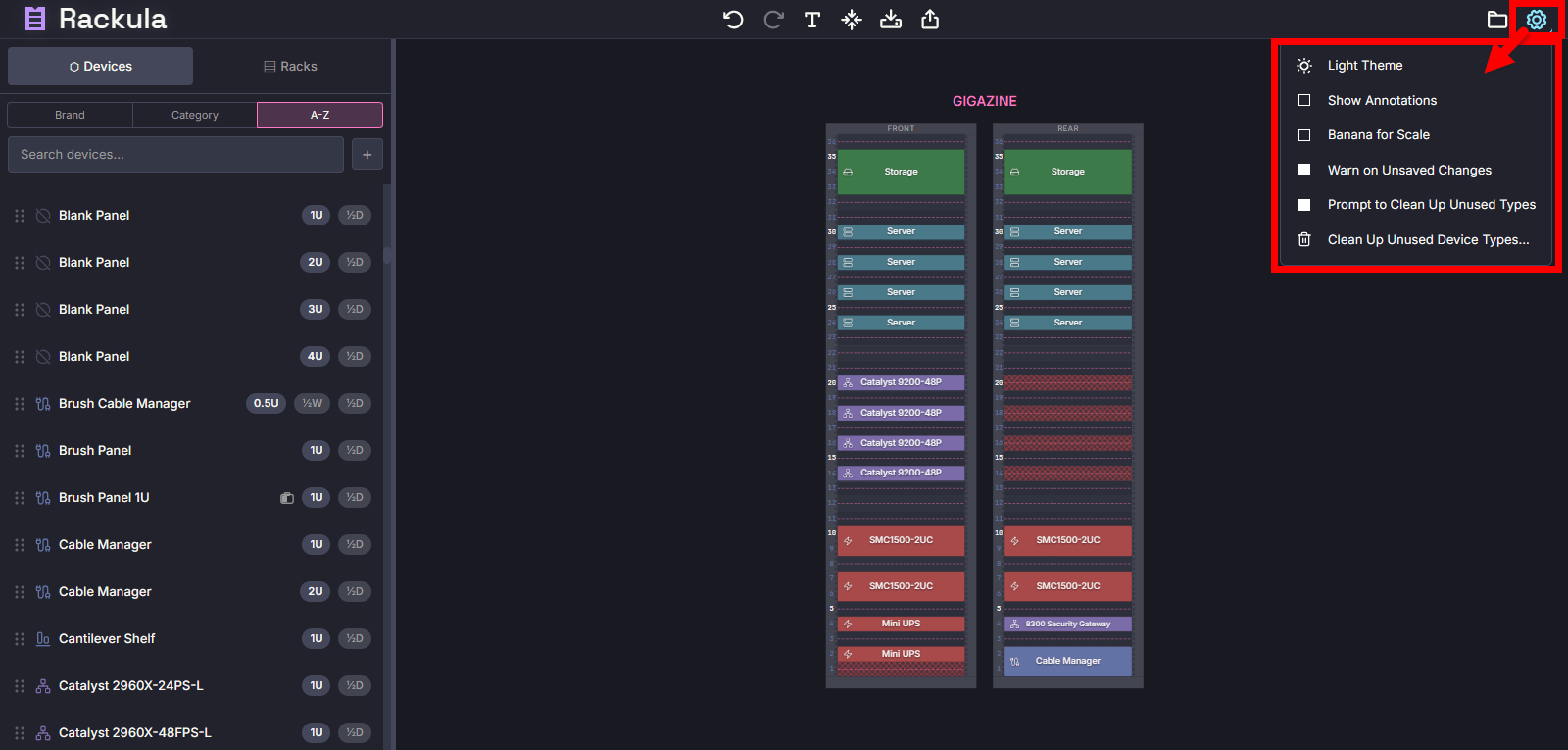Select the green Storage device in front rack
1568x750 pixels.
pyautogui.click(x=901, y=172)
